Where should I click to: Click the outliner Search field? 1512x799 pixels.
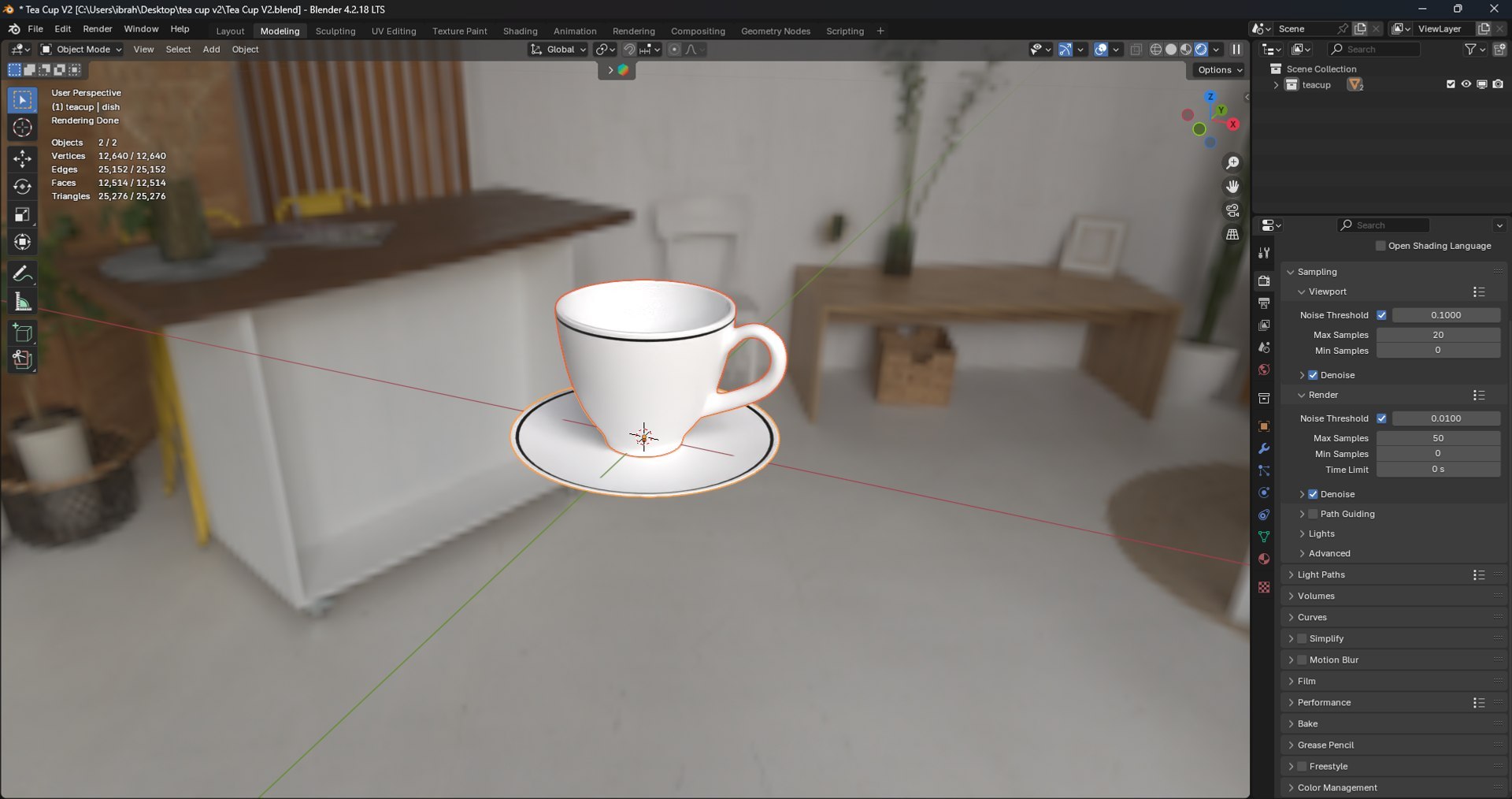pyautogui.click(x=1373, y=50)
